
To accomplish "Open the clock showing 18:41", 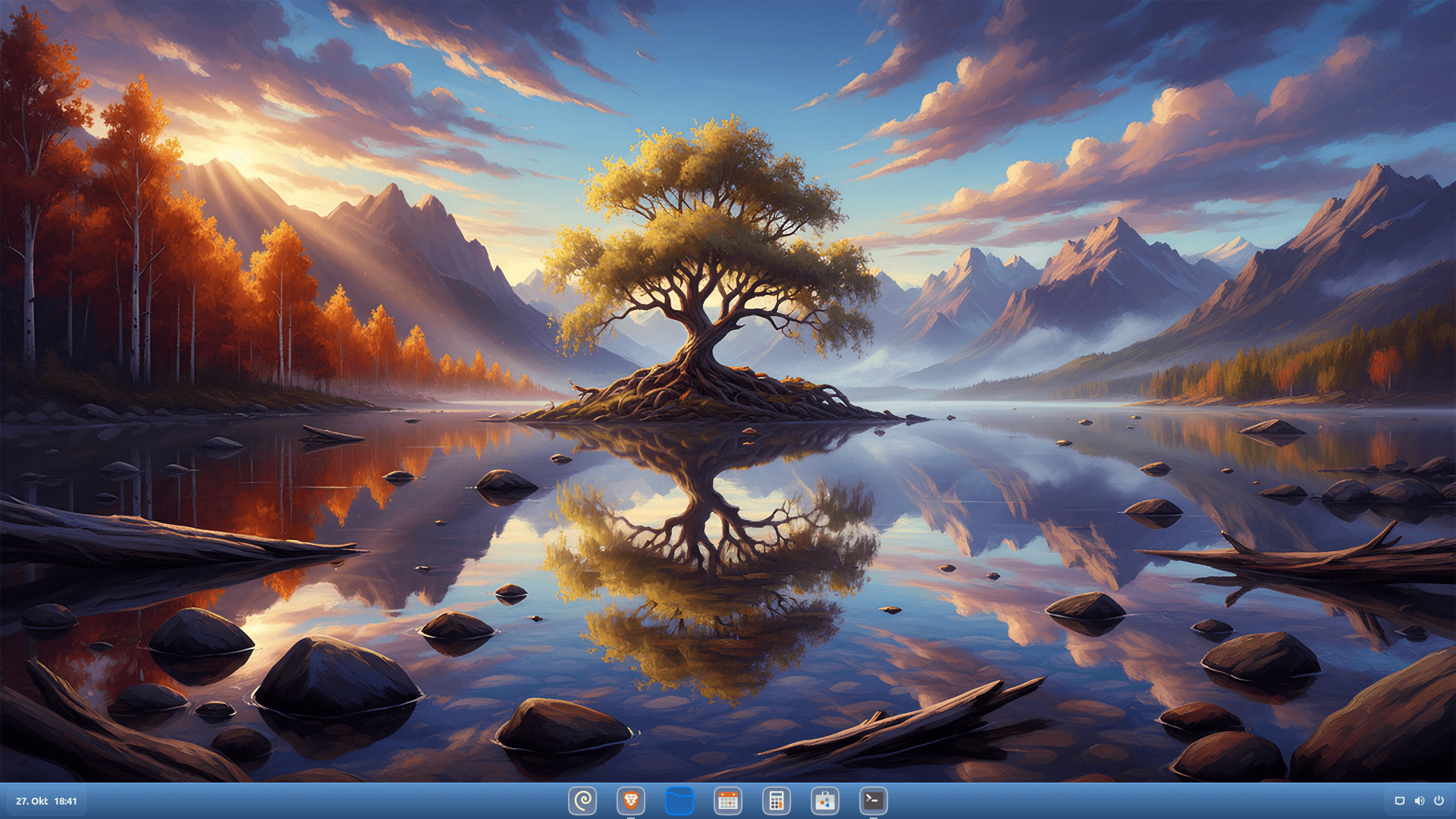I will 66,801.
